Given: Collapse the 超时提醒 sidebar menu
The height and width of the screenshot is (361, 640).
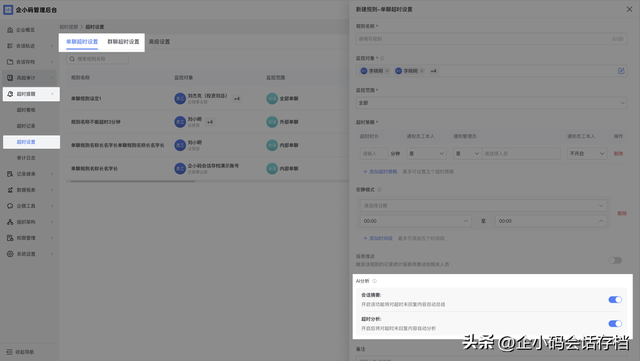Looking at the screenshot, I should [x=52, y=94].
